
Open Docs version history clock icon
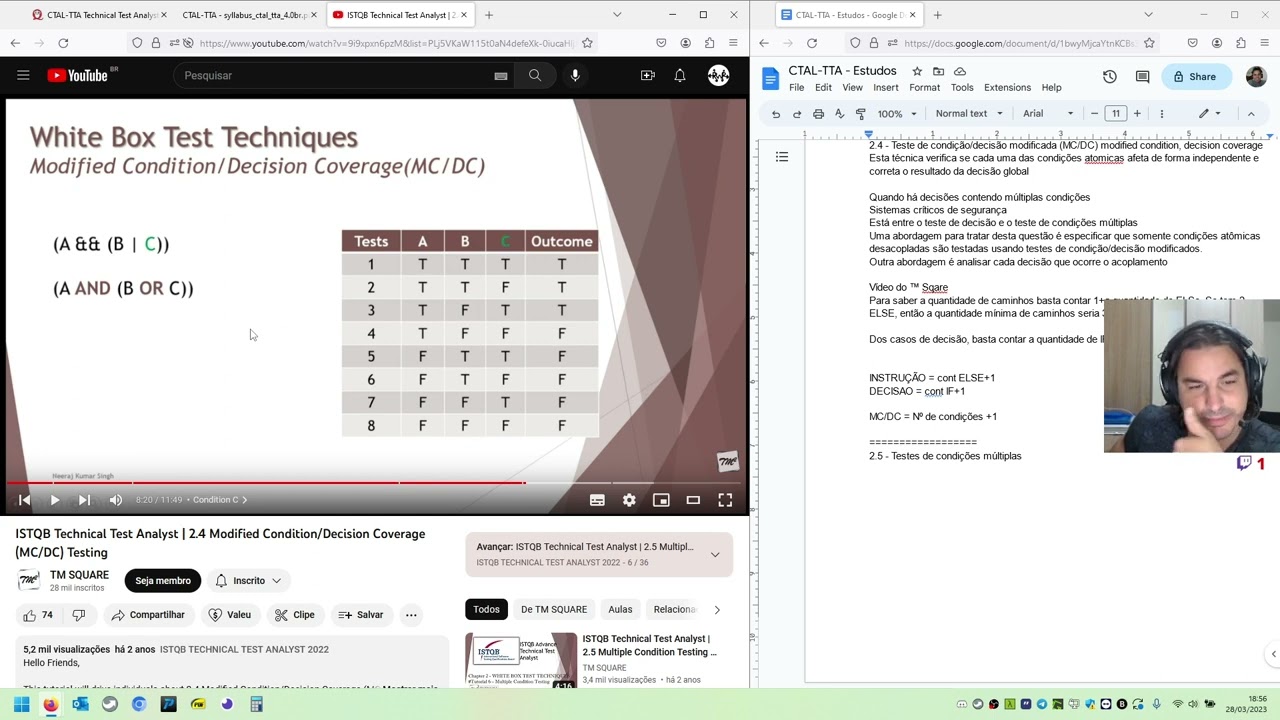click(x=1110, y=77)
